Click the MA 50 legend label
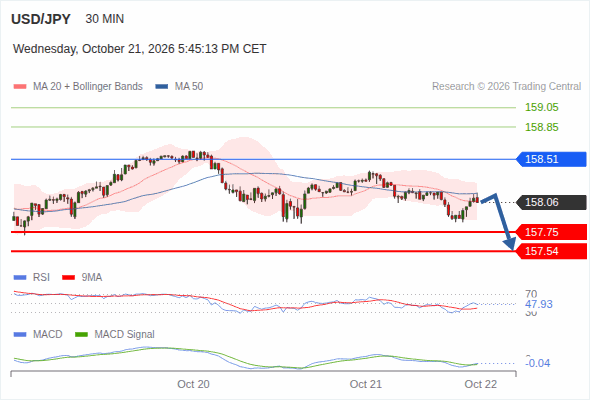Image resolution: width=590 pixels, height=400 pixels. pos(189,87)
